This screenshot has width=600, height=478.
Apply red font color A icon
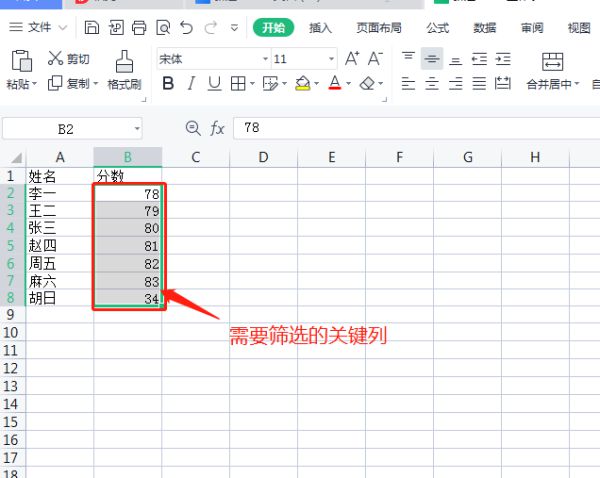tap(335, 83)
